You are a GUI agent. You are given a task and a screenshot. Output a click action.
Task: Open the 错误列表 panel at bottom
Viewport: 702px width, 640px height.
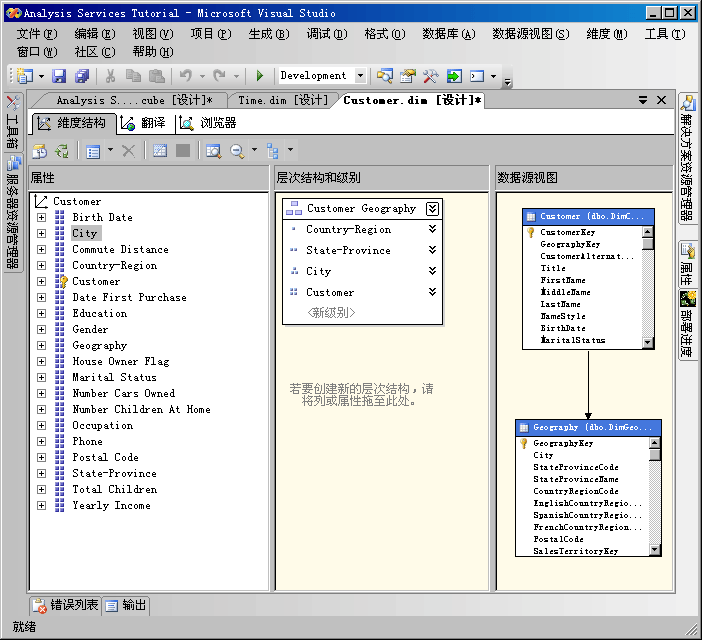(66, 605)
